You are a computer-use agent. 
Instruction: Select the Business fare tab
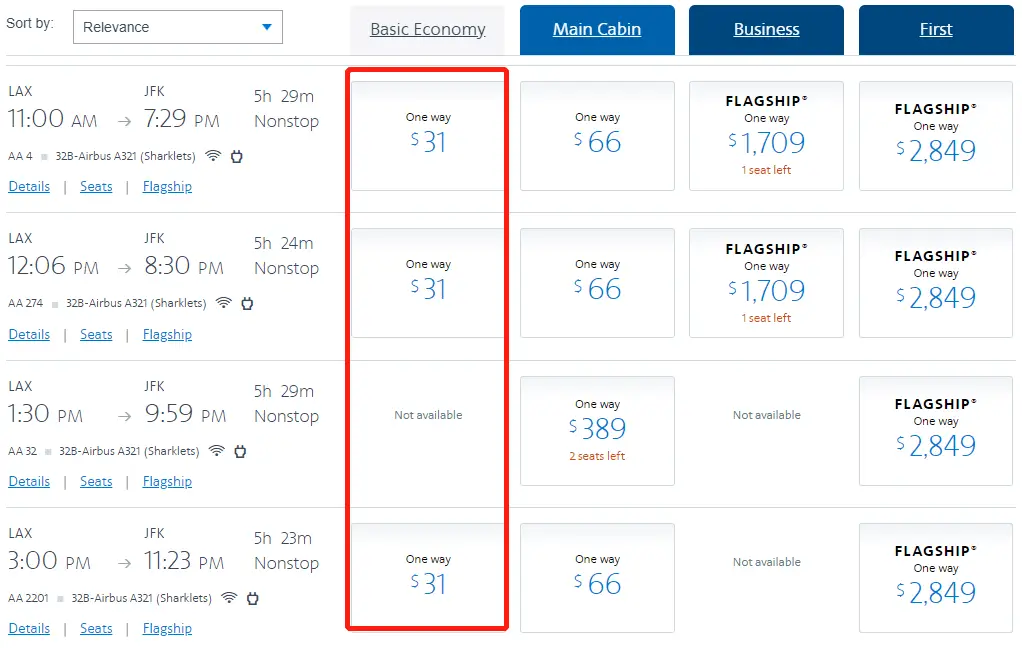[766, 30]
